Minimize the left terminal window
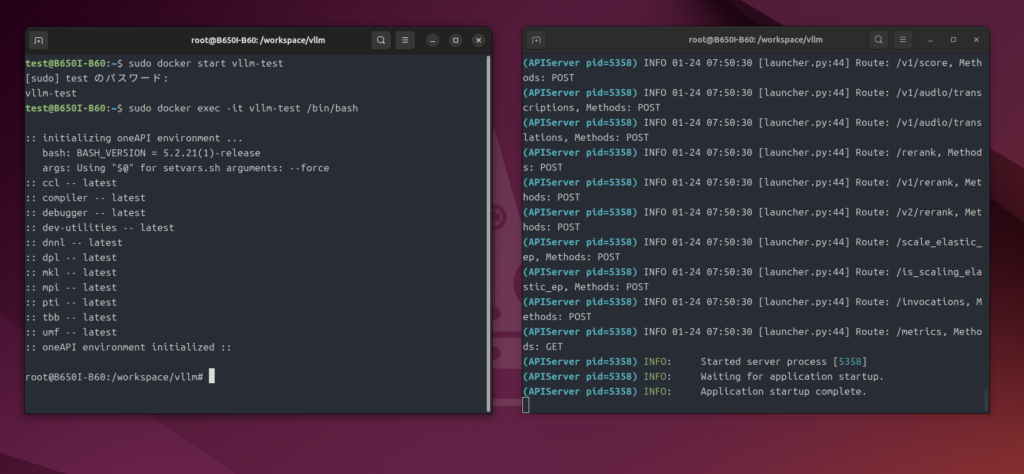Screen dimensions: 1024x474 [432, 40]
